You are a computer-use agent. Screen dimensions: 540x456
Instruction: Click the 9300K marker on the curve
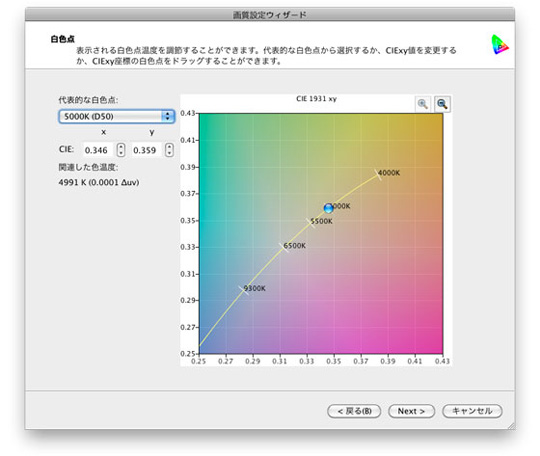click(x=244, y=290)
